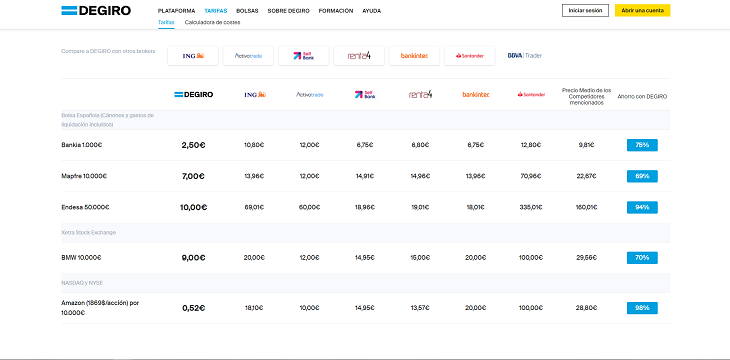The image size is (730, 360).
Task: Click the 'NASDAQ y NYSE' section header
Action: click(x=82, y=283)
